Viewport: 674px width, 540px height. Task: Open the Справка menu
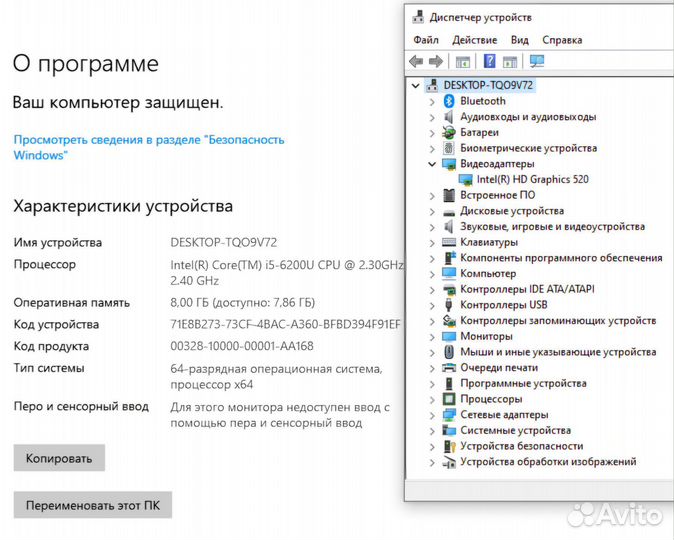click(562, 40)
